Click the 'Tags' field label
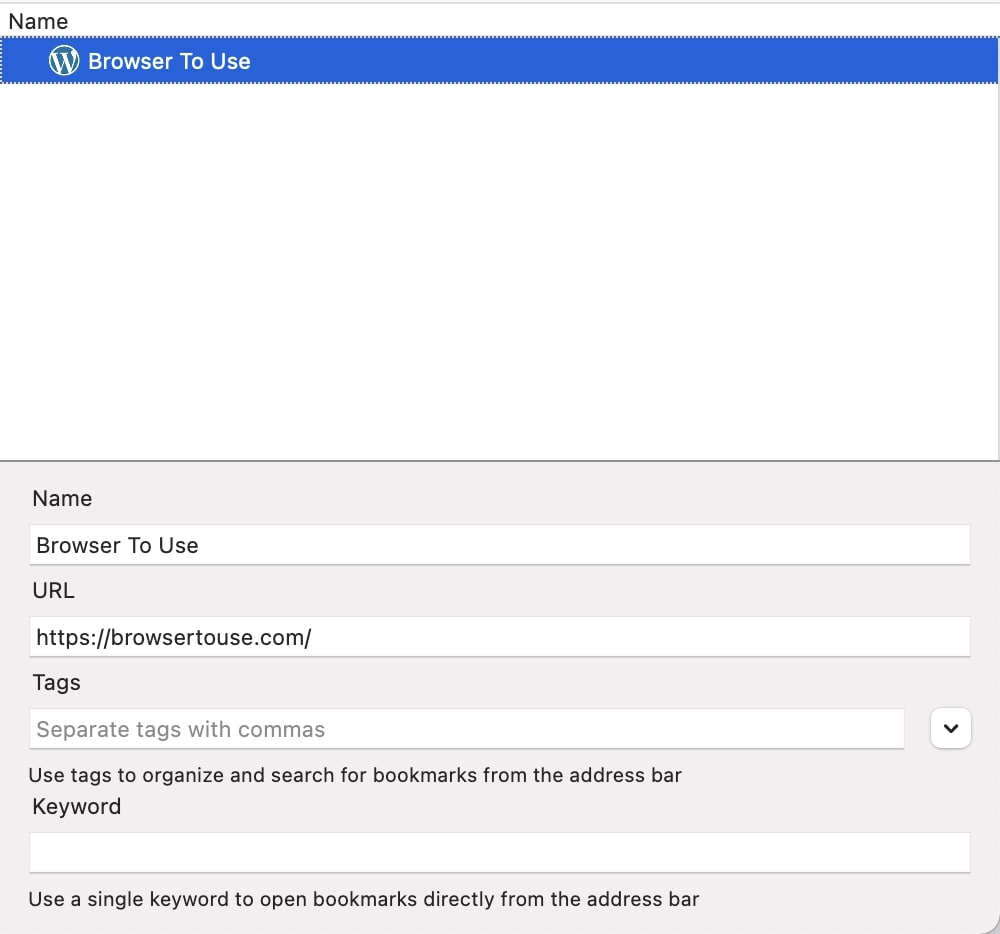The height and width of the screenshot is (934, 1000). (56, 682)
